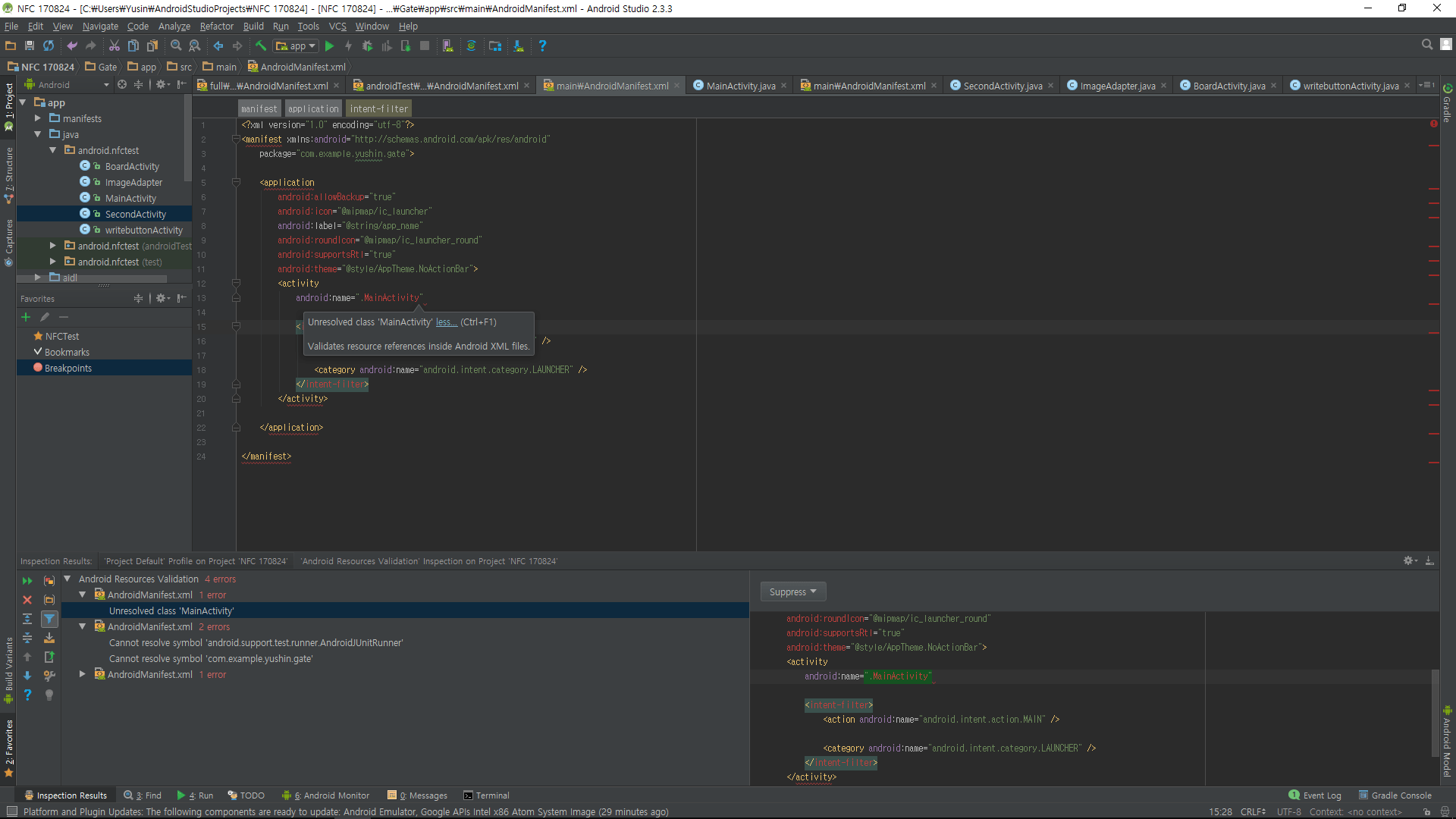Image resolution: width=1456 pixels, height=819 pixels.
Task: Build the project using the hammer icon
Action: (x=262, y=45)
